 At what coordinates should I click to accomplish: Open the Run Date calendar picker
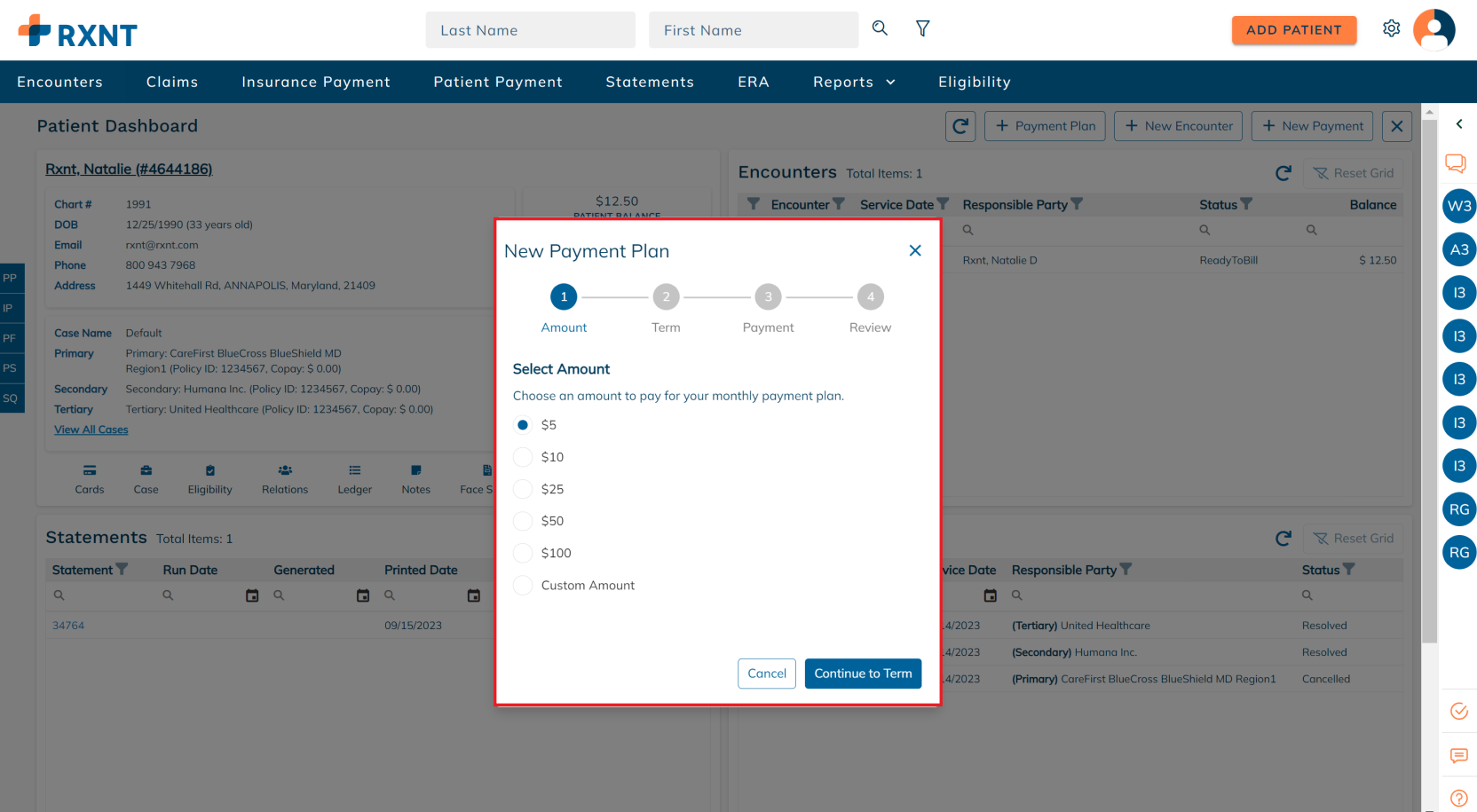point(252,595)
